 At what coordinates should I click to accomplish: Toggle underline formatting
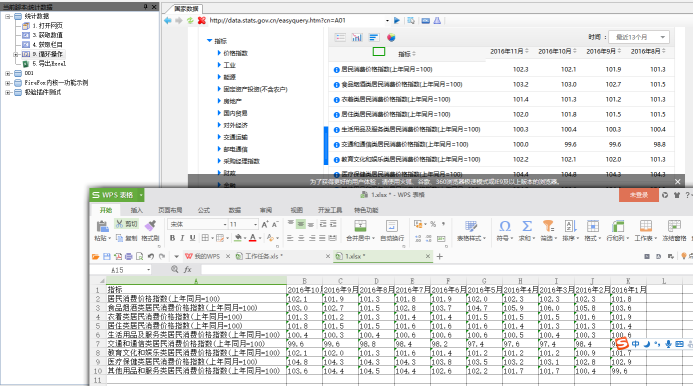pyautogui.click(x=192, y=238)
